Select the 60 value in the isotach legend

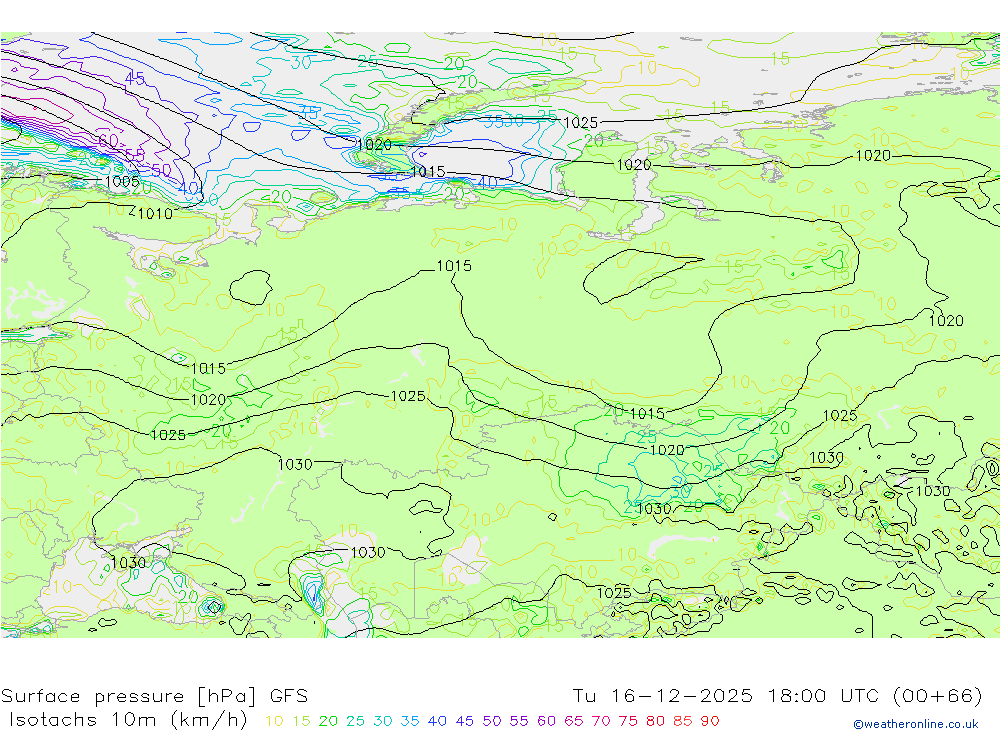pyautogui.click(x=546, y=722)
